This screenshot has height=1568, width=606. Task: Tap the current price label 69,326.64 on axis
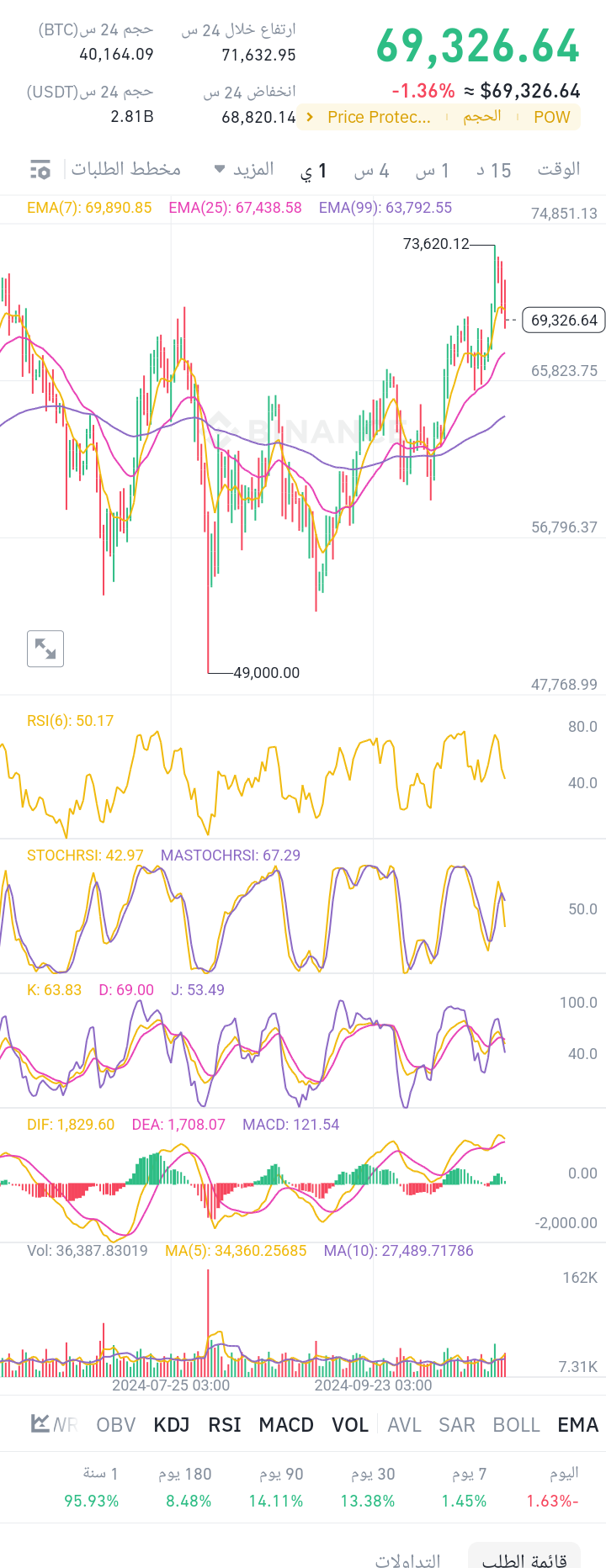click(564, 320)
